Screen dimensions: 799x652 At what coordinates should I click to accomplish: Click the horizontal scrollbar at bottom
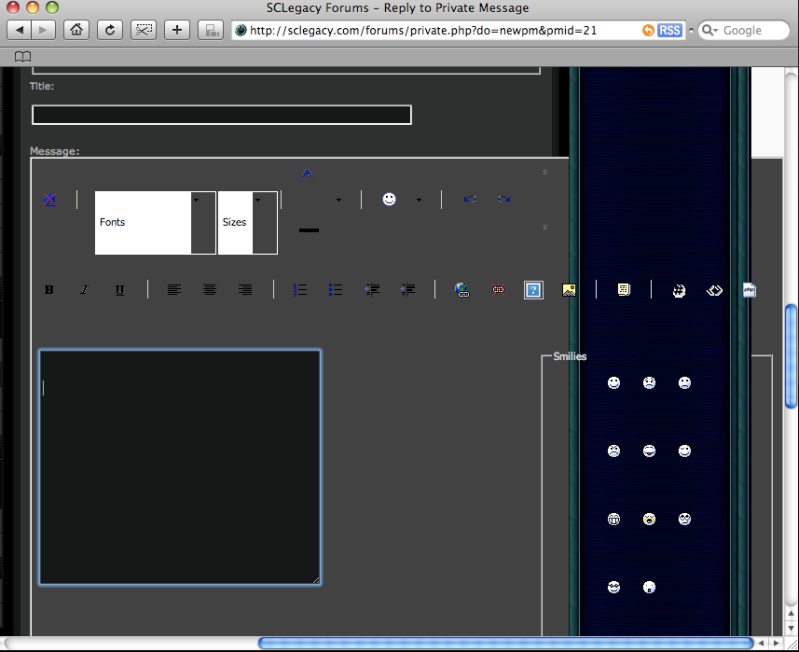(505, 643)
